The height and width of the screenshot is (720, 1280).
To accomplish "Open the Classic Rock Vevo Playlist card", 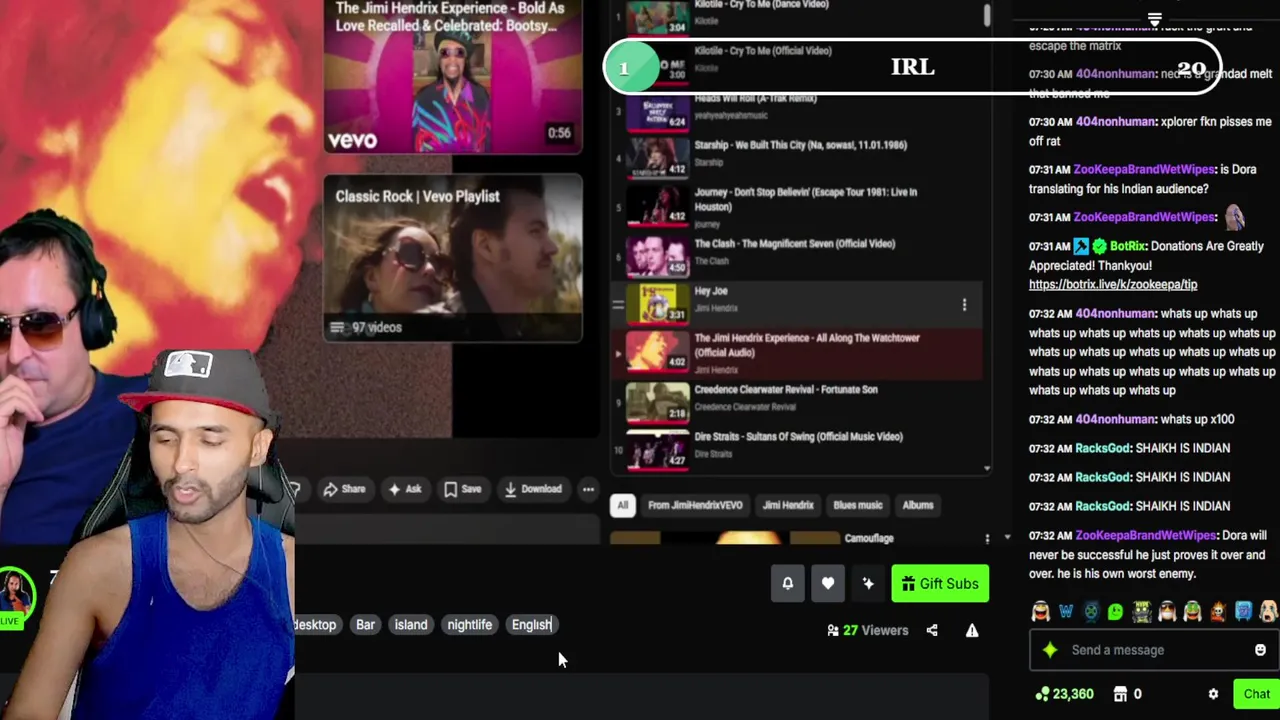I will tap(453, 259).
